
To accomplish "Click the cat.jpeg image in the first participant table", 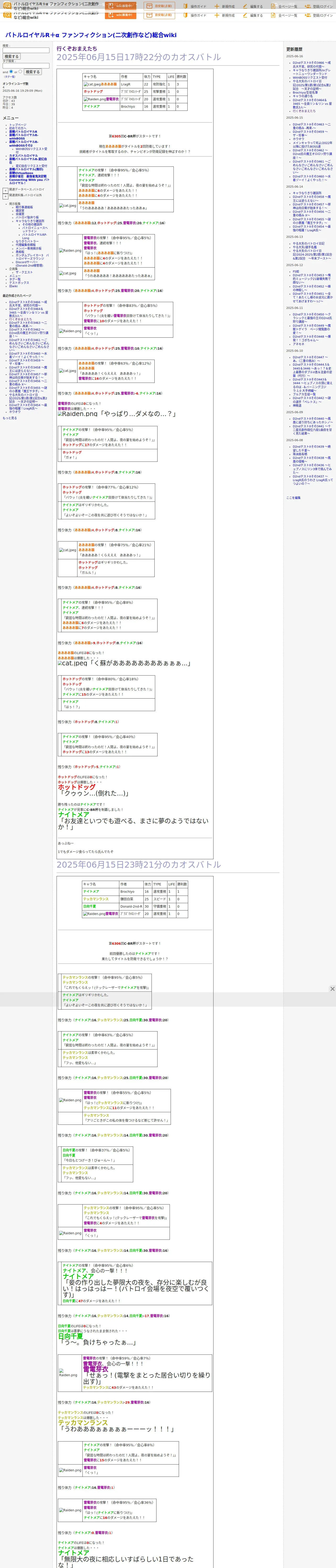I will (x=92, y=85).
